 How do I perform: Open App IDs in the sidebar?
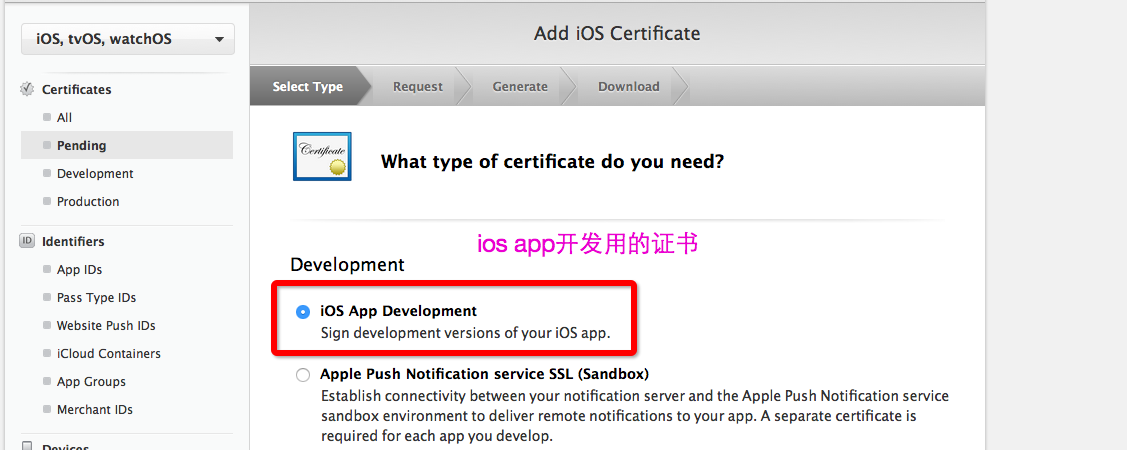[79, 270]
